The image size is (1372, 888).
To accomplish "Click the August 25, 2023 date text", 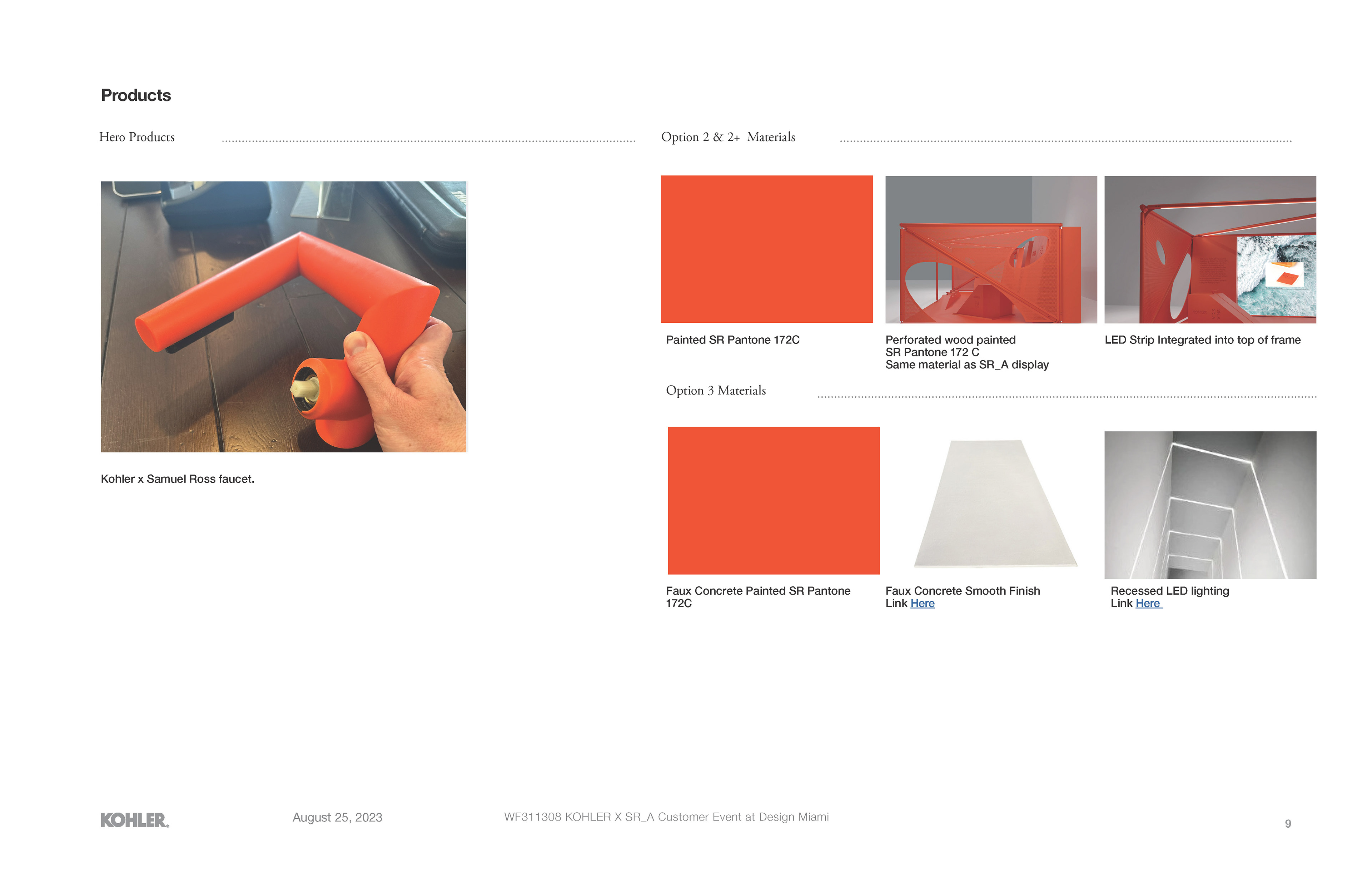I will tap(337, 818).
